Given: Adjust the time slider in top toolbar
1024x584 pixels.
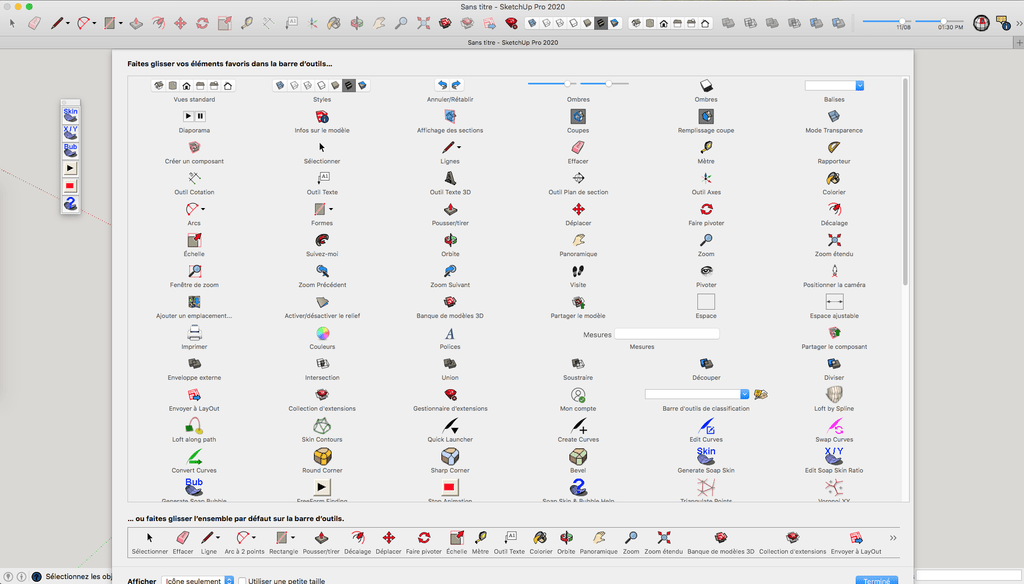Looking at the screenshot, I should point(939,22).
